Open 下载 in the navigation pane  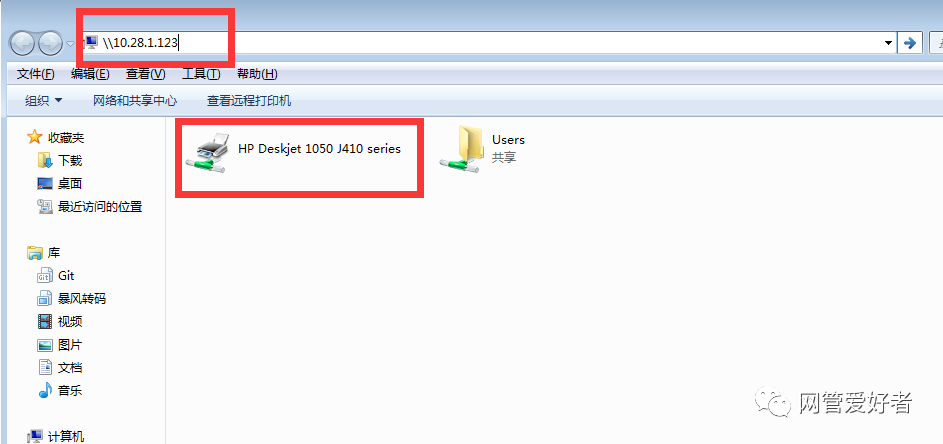pos(70,161)
